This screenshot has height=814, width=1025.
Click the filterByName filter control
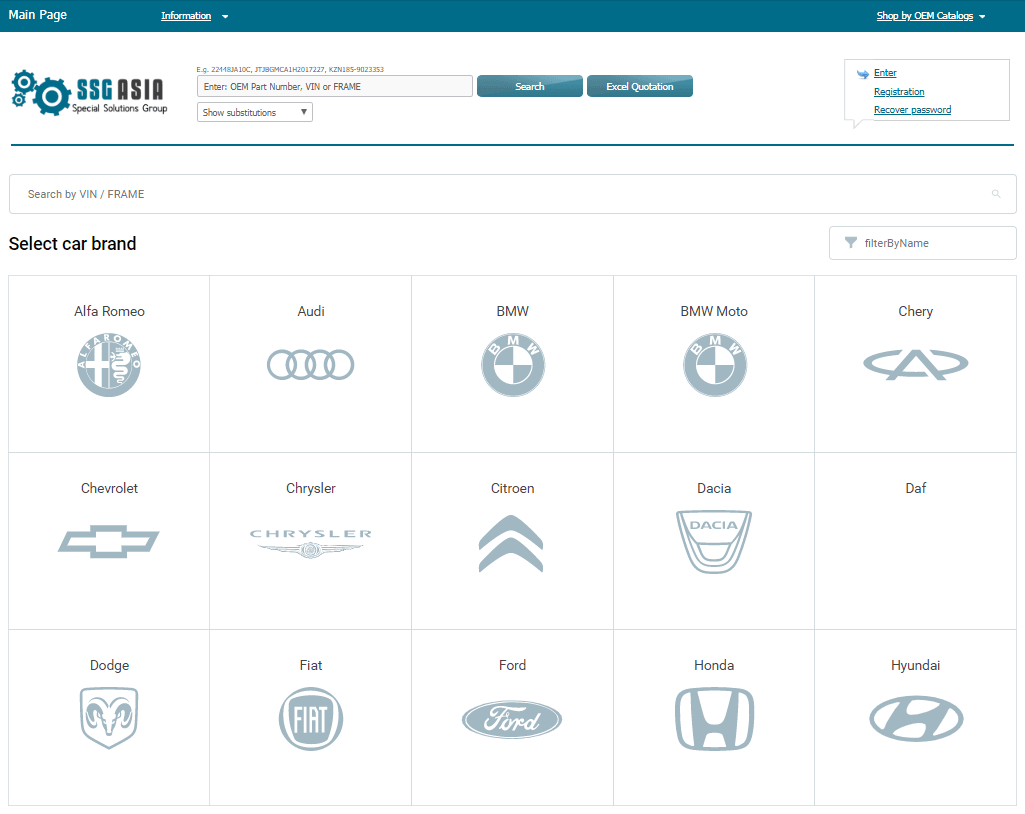coord(921,242)
